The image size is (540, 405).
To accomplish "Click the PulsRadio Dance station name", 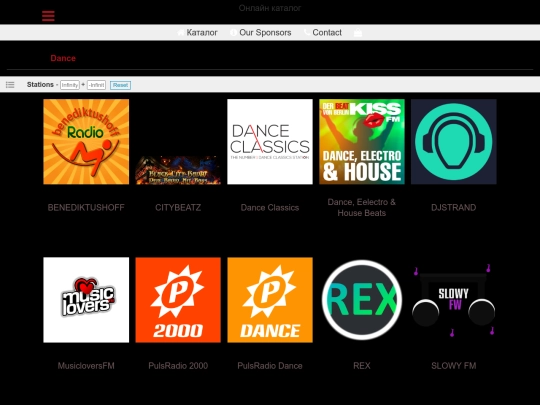I will point(270,366).
